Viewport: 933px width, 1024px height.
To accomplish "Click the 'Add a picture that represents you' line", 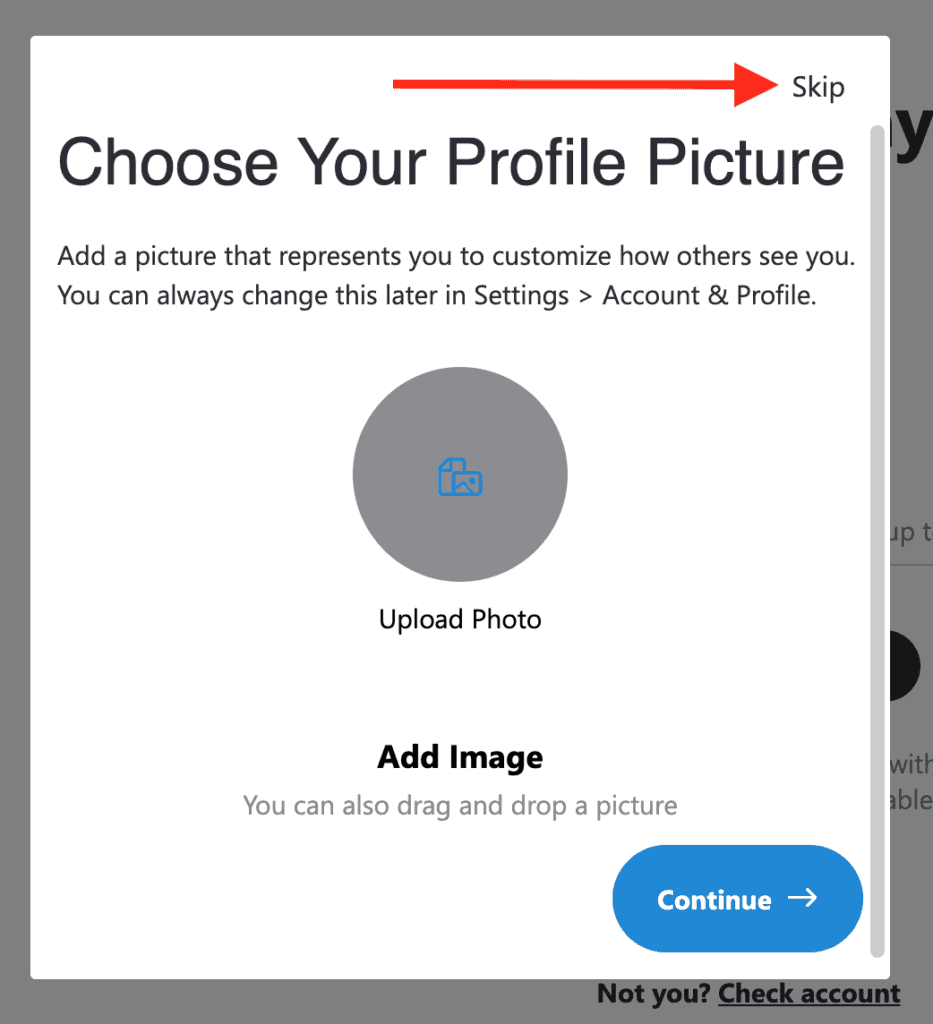I will pos(456,256).
